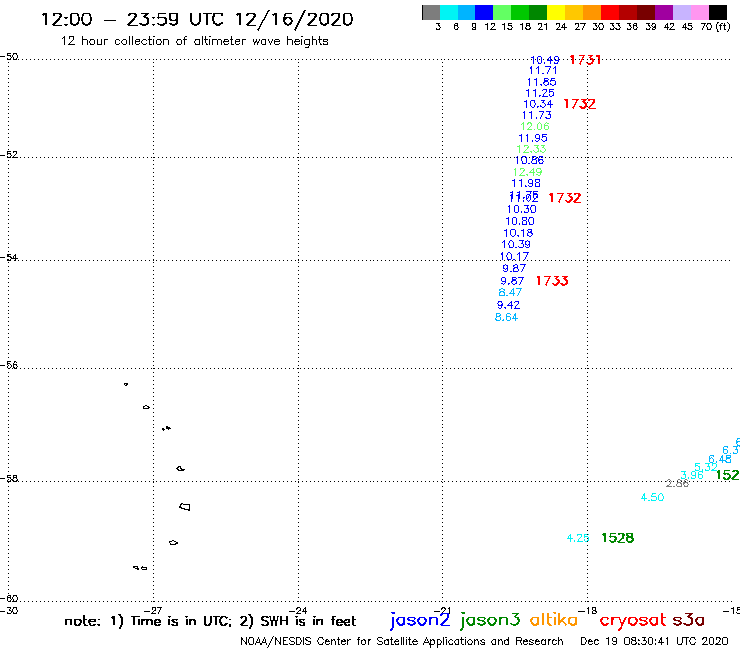
Task: Select the 'Dec 19 08:30:41 UTC 2020' timestamp
Action: [x=654, y=641]
